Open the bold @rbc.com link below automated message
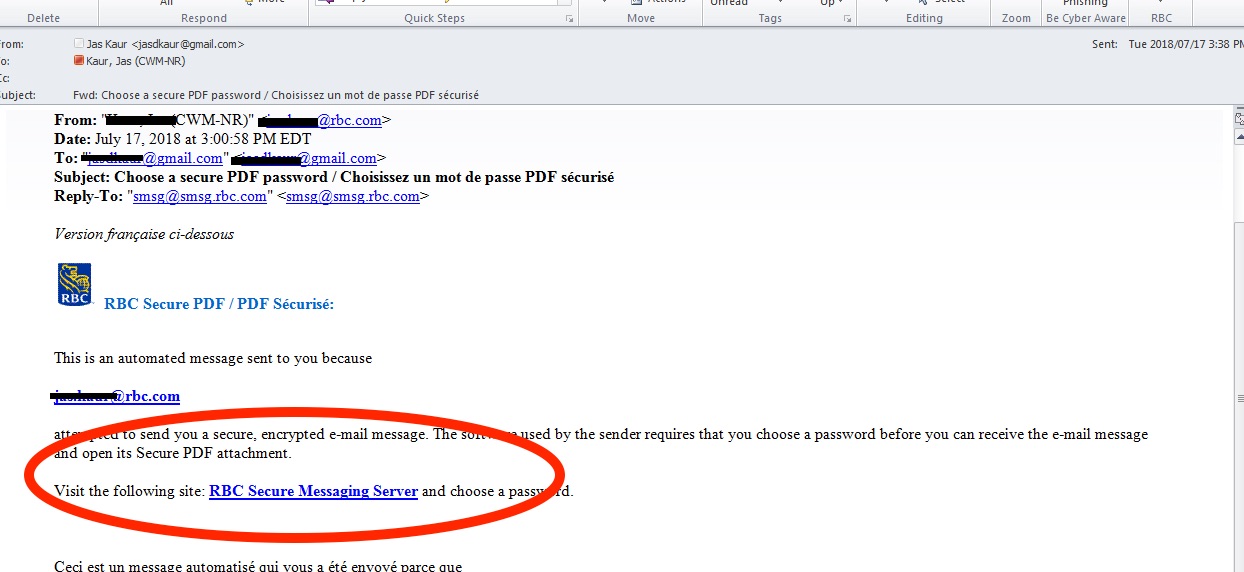The width and height of the screenshot is (1244, 572). click(117, 396)
